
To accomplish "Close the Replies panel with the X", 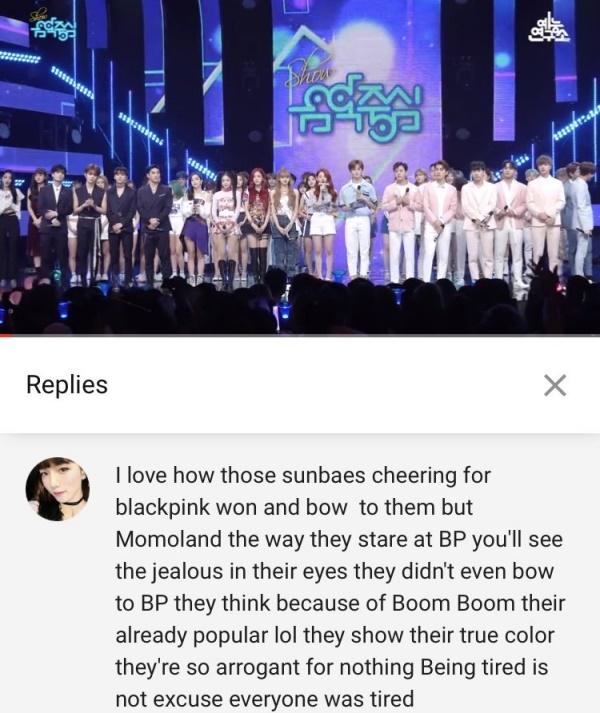I will pyautogui.click(x=555, y=386).
